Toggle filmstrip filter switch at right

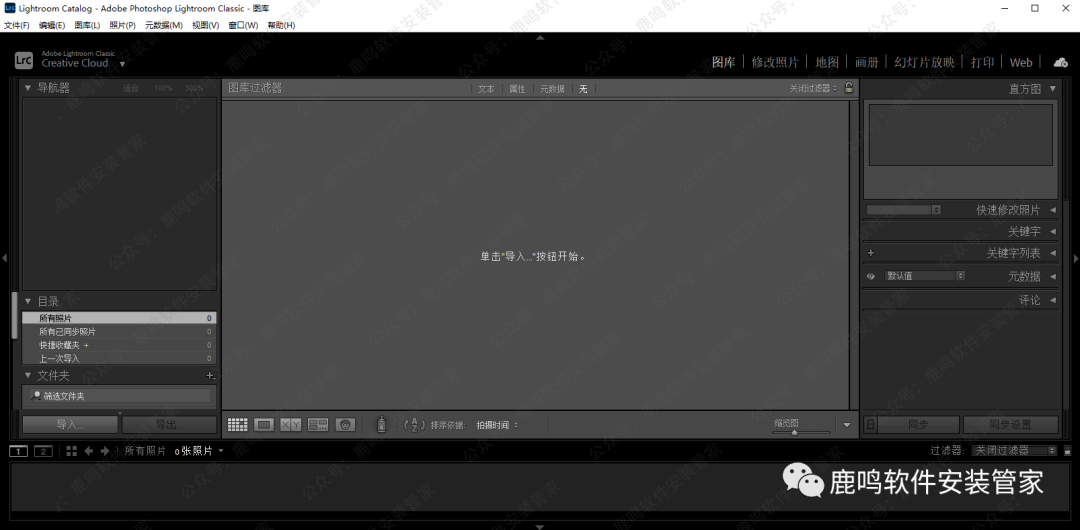[x=1068, y=451]
